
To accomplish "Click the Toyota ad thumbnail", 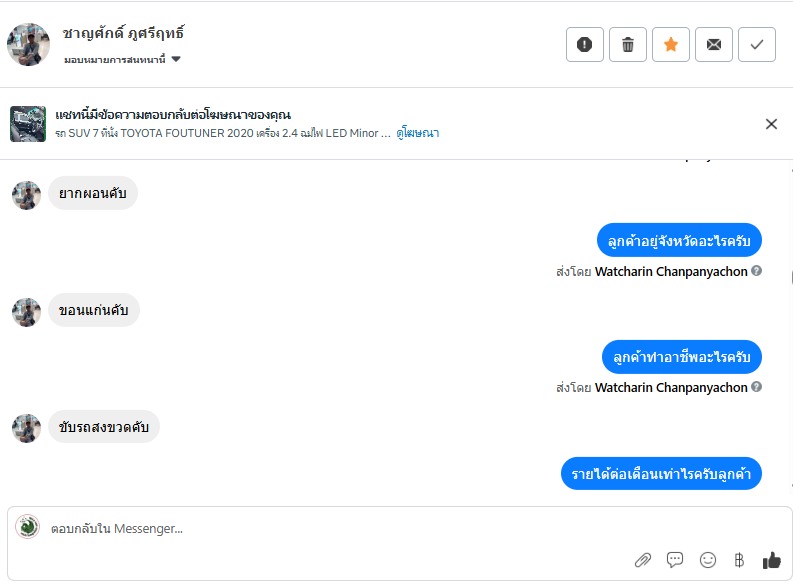I will click(x=28, y=124).
